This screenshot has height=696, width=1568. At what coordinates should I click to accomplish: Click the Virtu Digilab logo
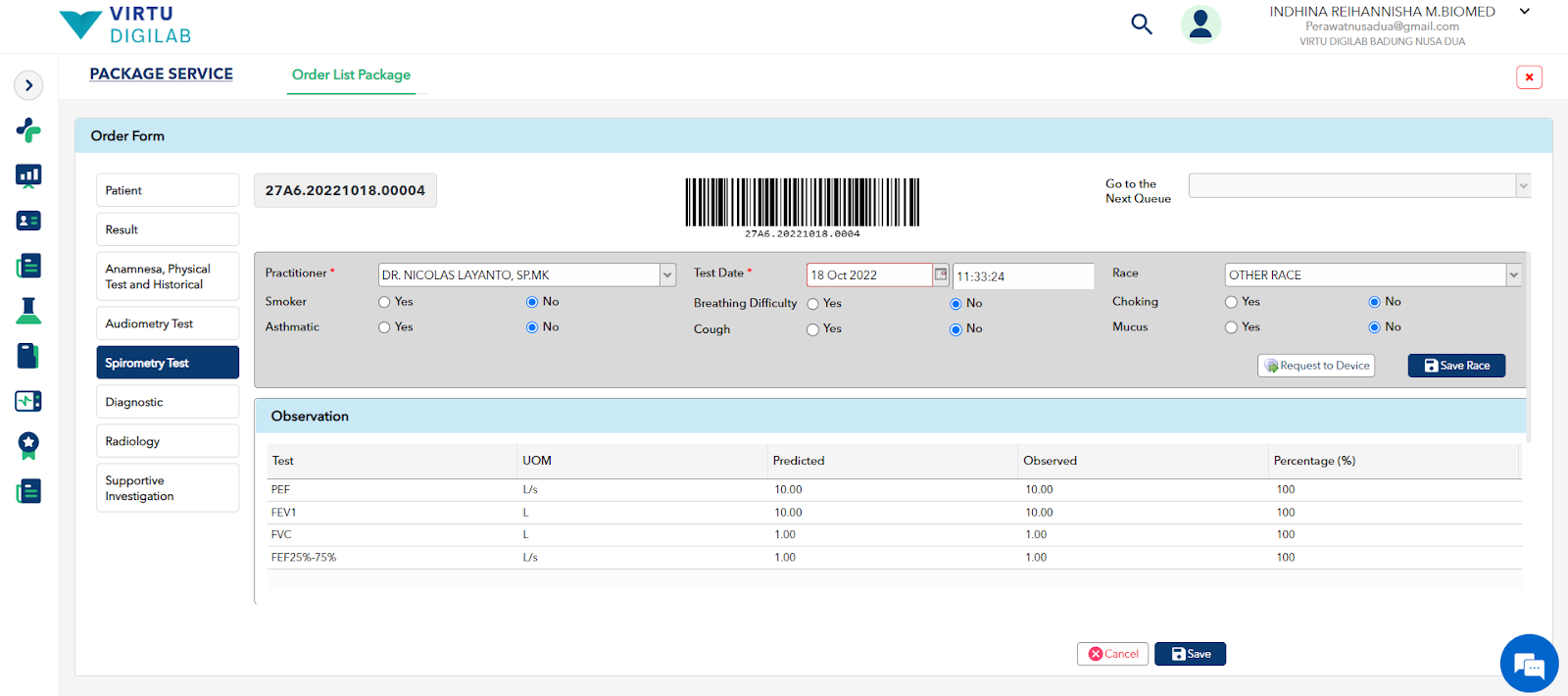125,25
